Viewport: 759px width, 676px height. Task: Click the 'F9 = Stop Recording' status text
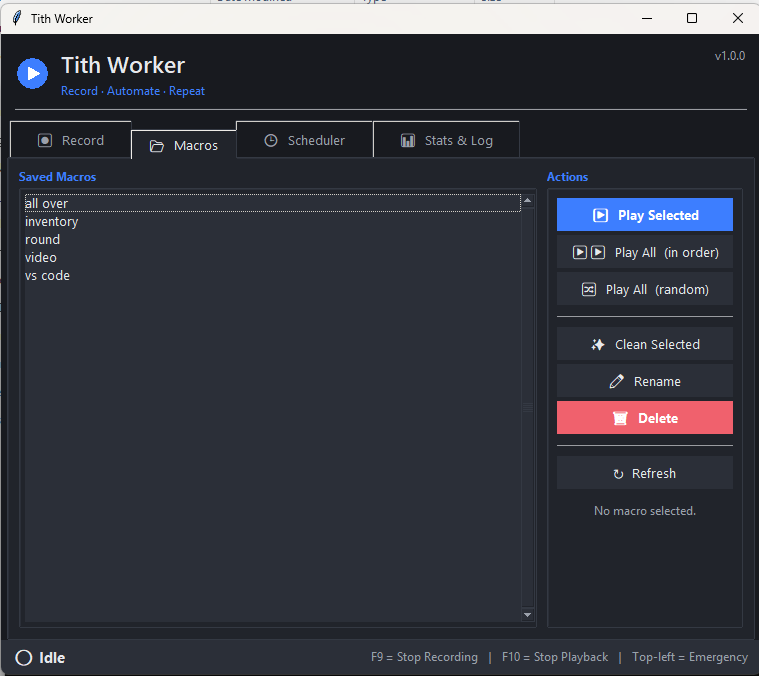[424, 657]
